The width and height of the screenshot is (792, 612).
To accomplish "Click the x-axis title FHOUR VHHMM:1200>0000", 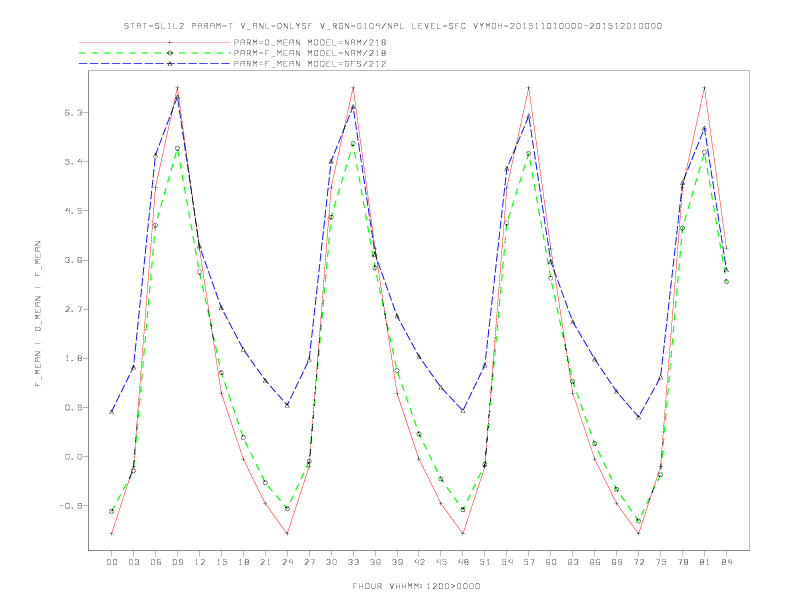I will click(416, 586).
